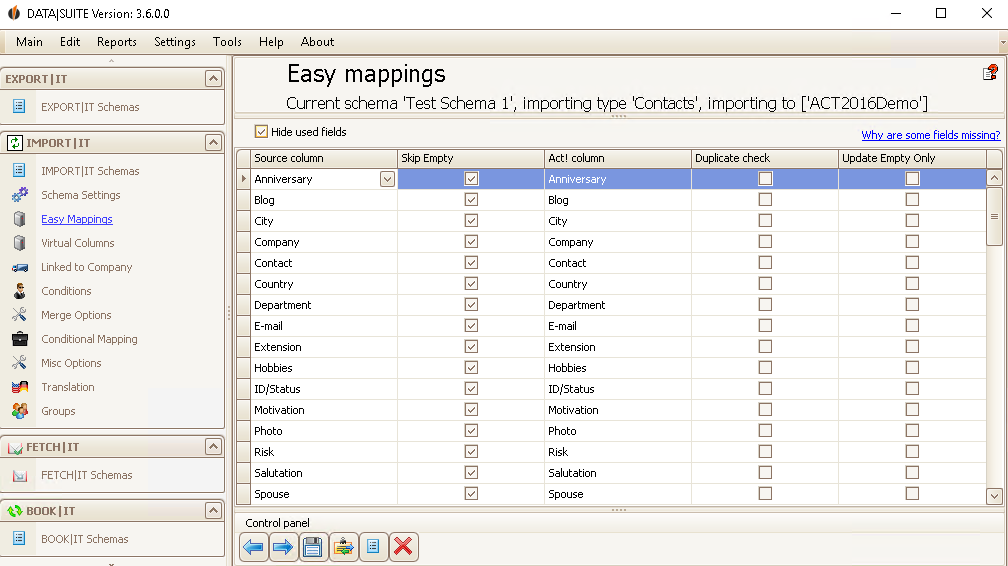Viewport: 1008px width, 566px height.
Task: Select the 'Motivation' source column cell
Action: pos(324,410)
